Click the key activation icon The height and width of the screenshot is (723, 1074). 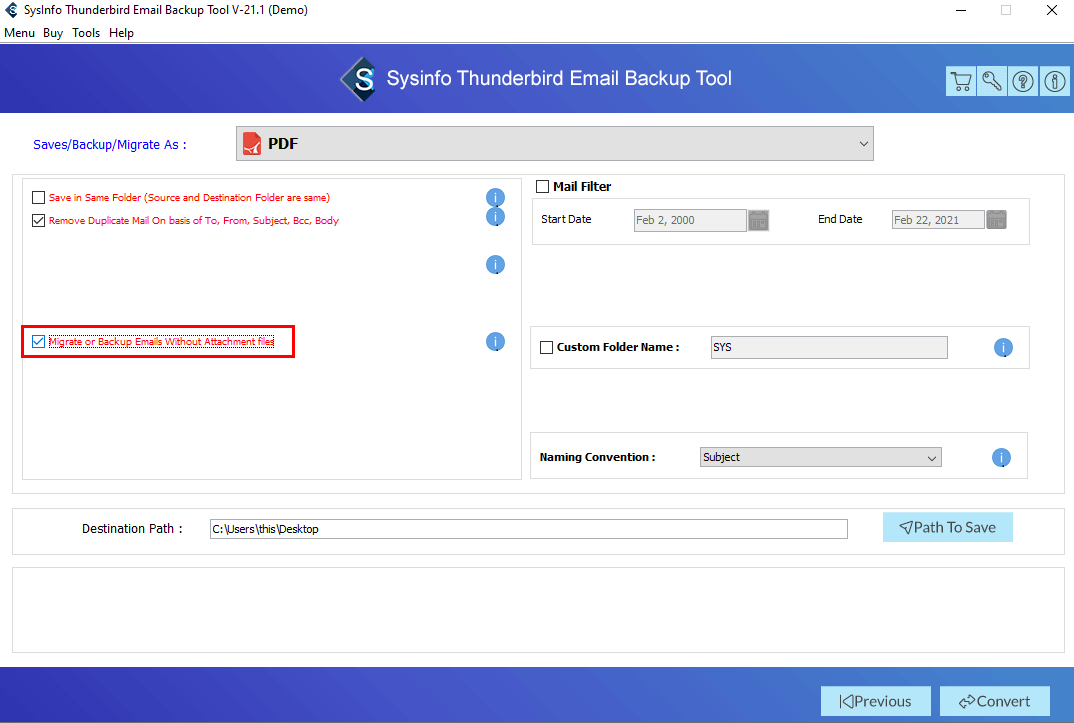[992, 81]
